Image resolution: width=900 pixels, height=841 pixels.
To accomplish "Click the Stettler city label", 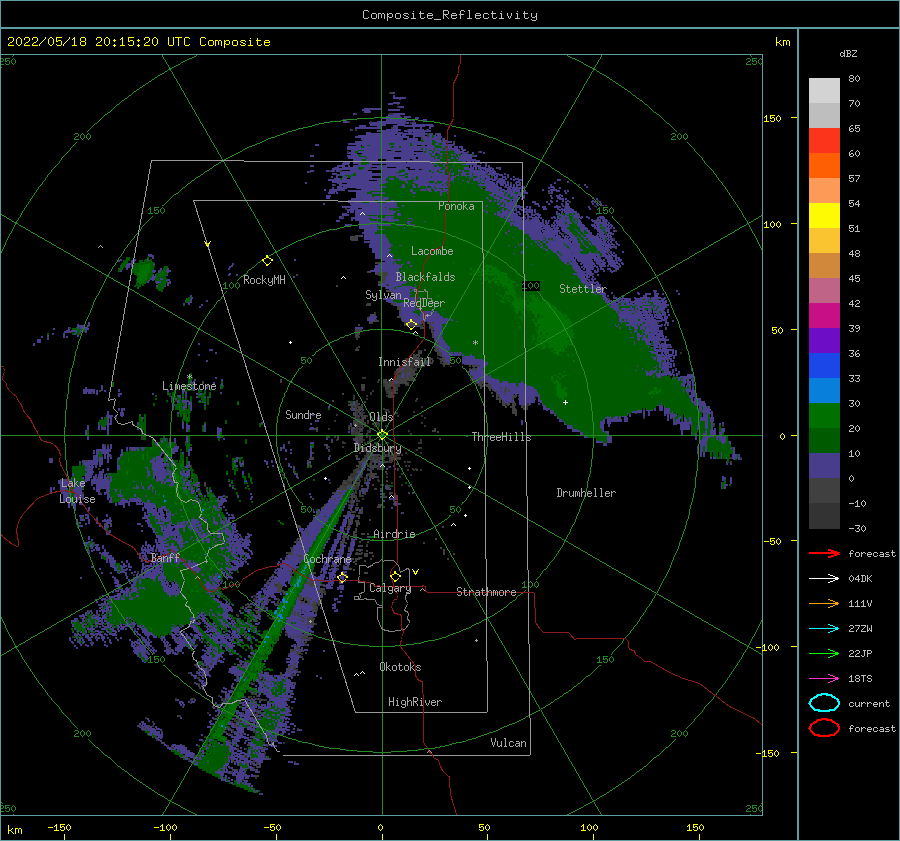I will tap(583, 289).
